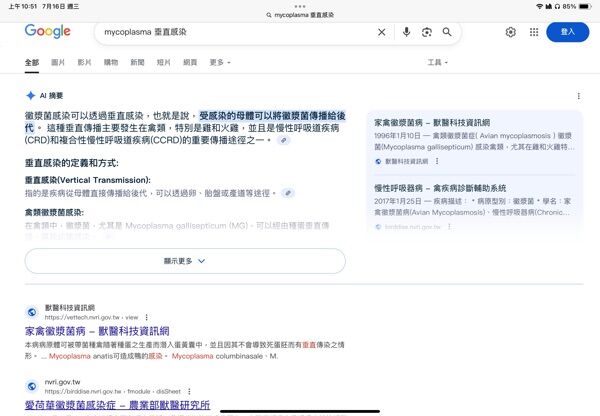Click the Google logo

47,32
